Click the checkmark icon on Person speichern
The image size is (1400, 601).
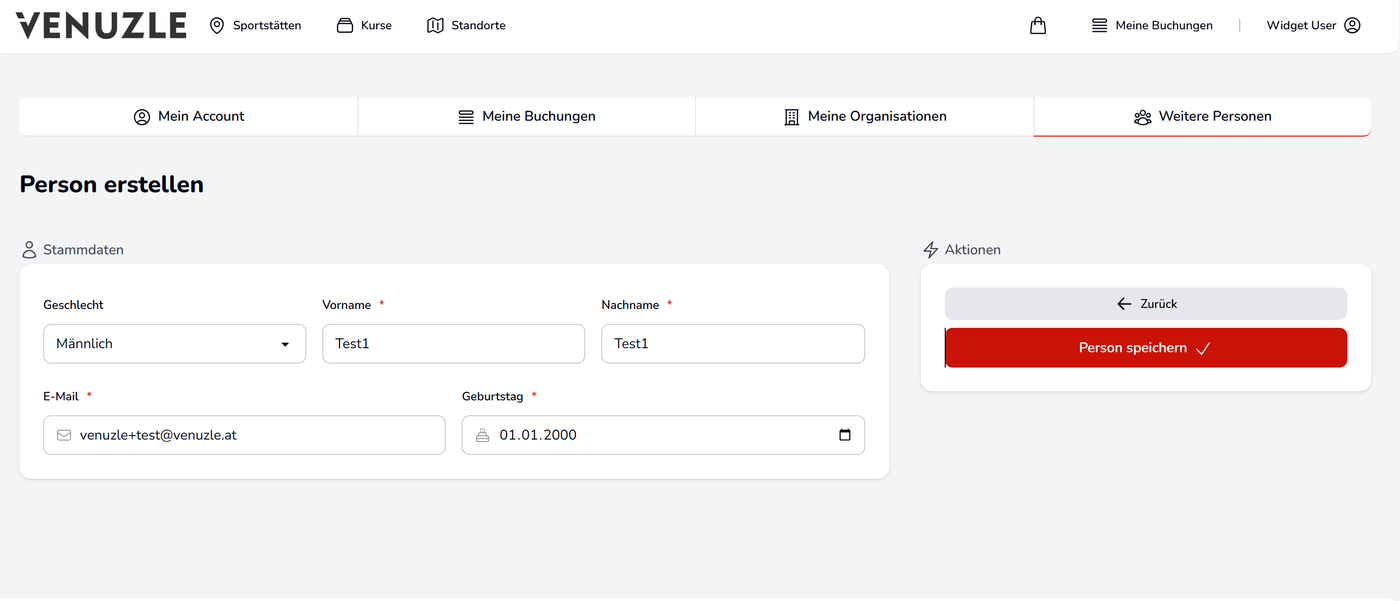pos(1203,348)
